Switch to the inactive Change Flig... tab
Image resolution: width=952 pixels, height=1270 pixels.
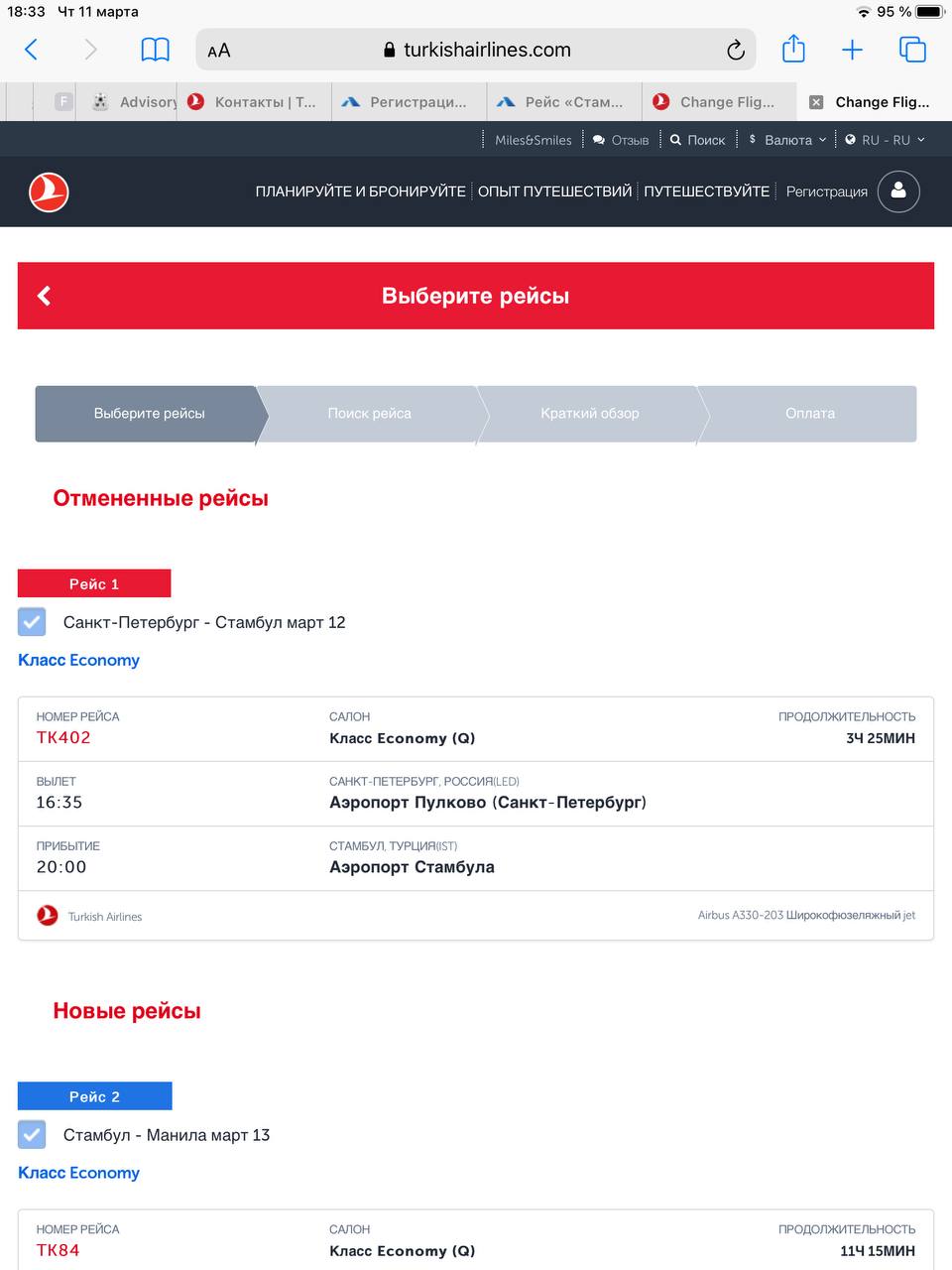[x=718, y=102]
